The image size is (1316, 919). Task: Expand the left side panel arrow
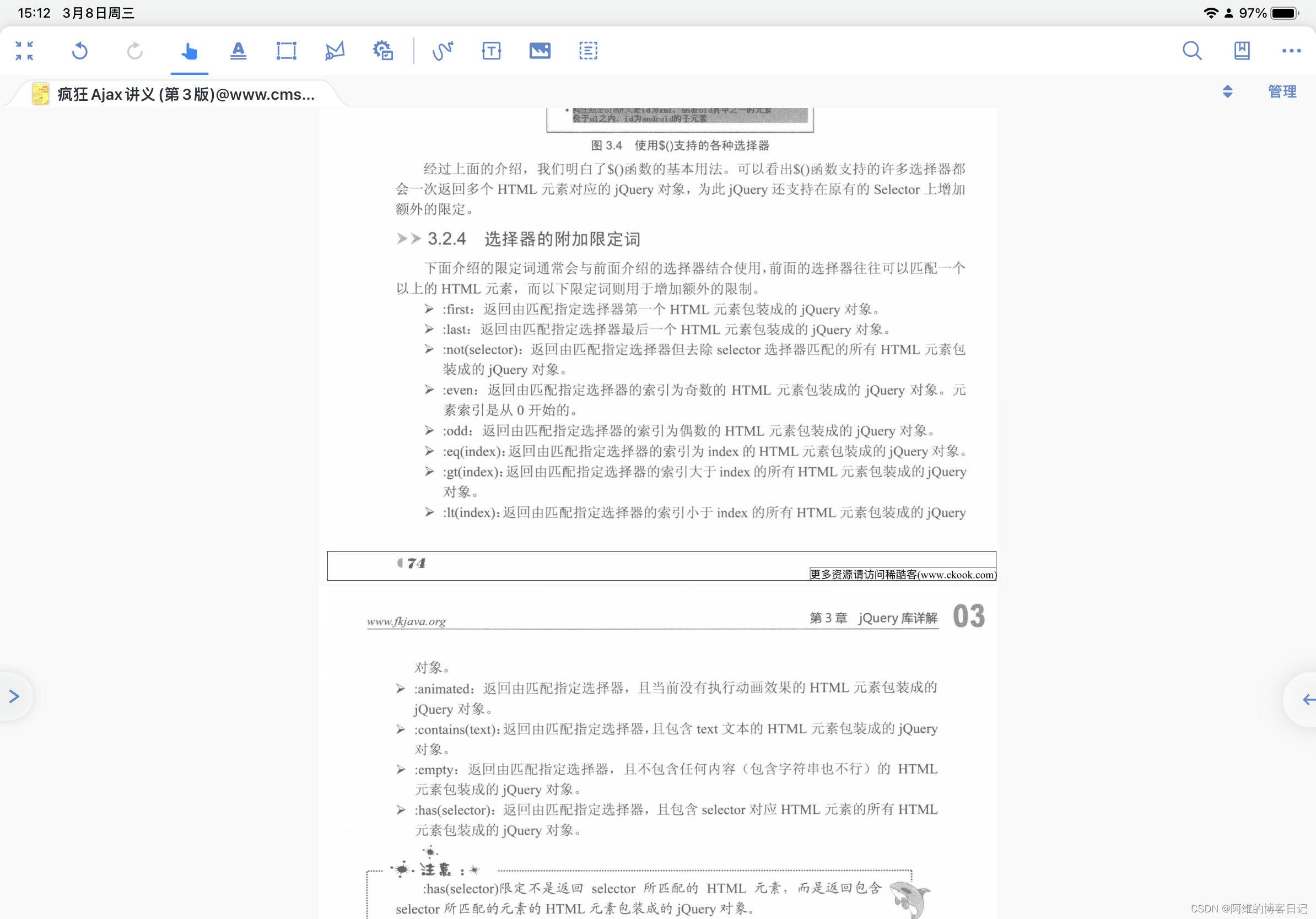14,696
